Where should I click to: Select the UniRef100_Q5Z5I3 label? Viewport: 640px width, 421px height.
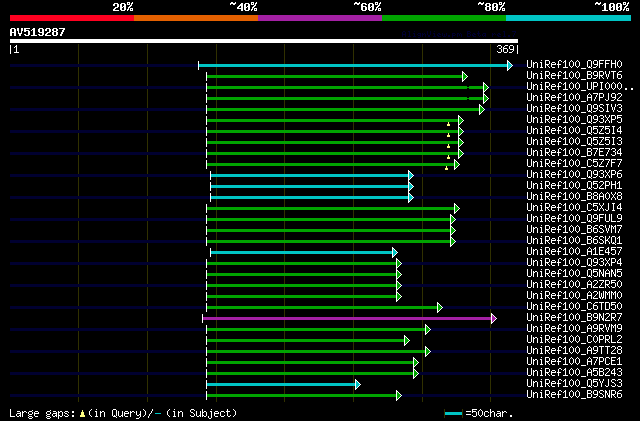[x=574, y=142]
